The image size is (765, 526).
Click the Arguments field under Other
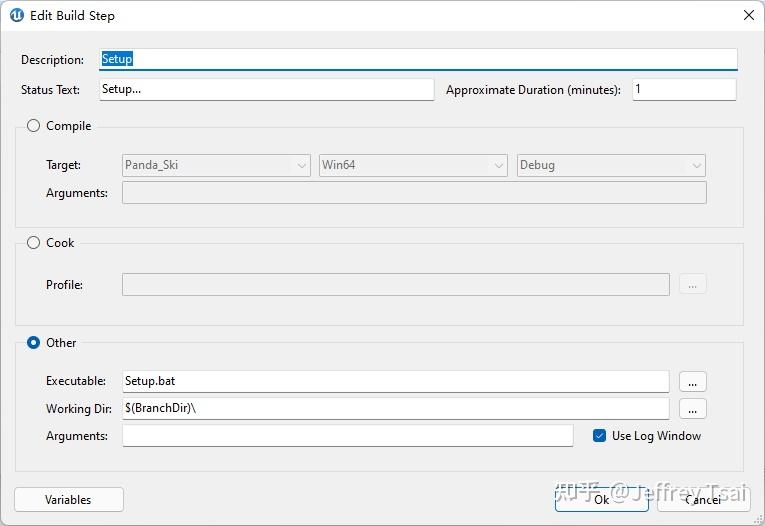point(347,436)
